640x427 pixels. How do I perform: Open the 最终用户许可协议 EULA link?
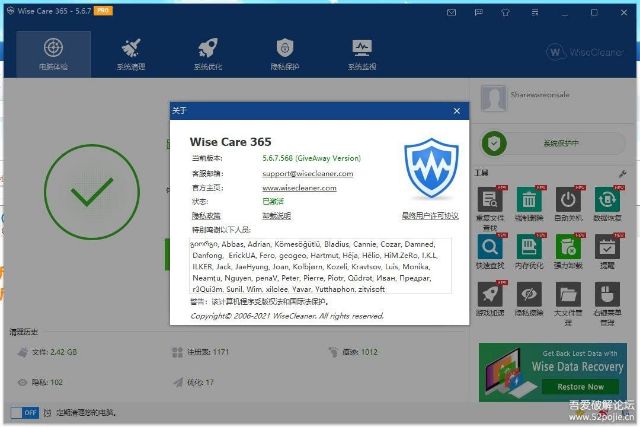(x=430, y=216)
